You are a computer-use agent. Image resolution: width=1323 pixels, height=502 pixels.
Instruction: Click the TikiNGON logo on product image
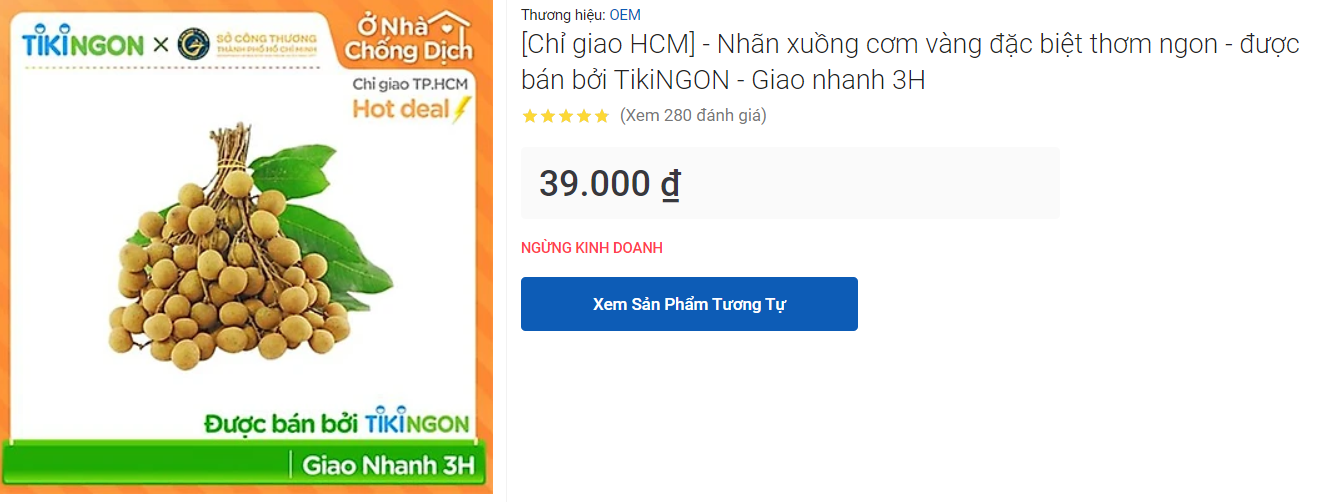pyautogui.click(x=83, y=43)
